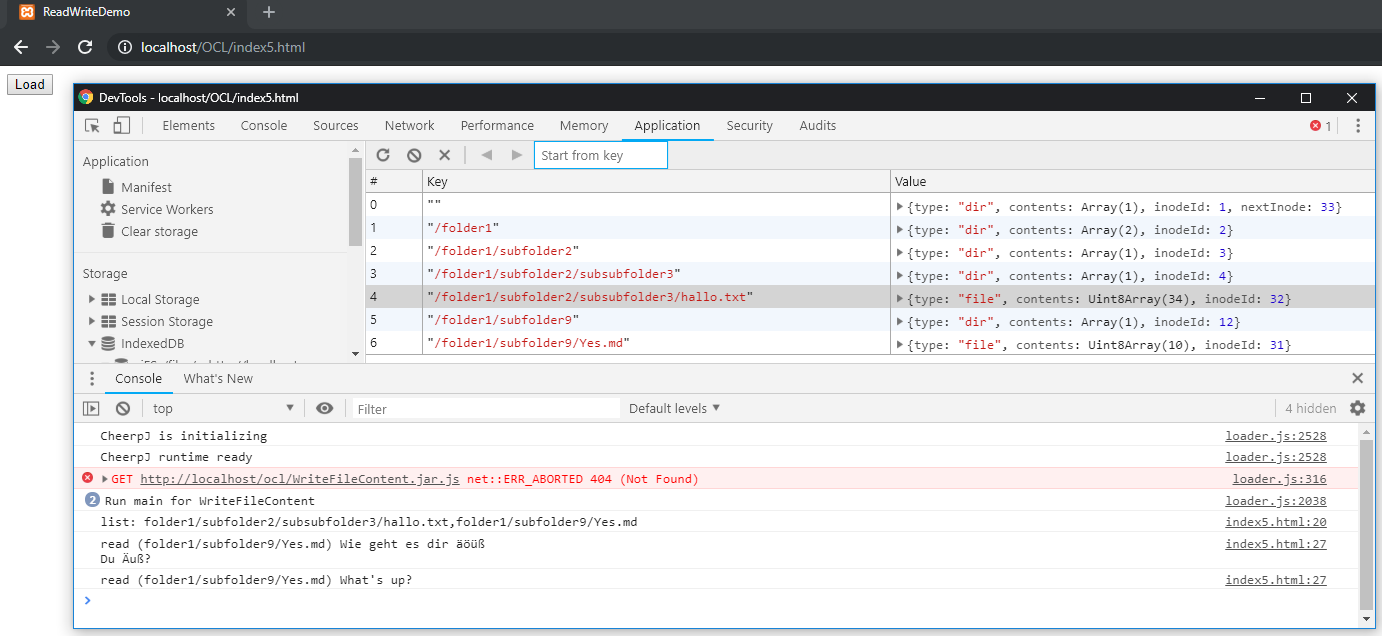Viewport: 1382px width, 636px height.
Task: Open the DevTools customize menu via three dots
Action: [1357, 125]
